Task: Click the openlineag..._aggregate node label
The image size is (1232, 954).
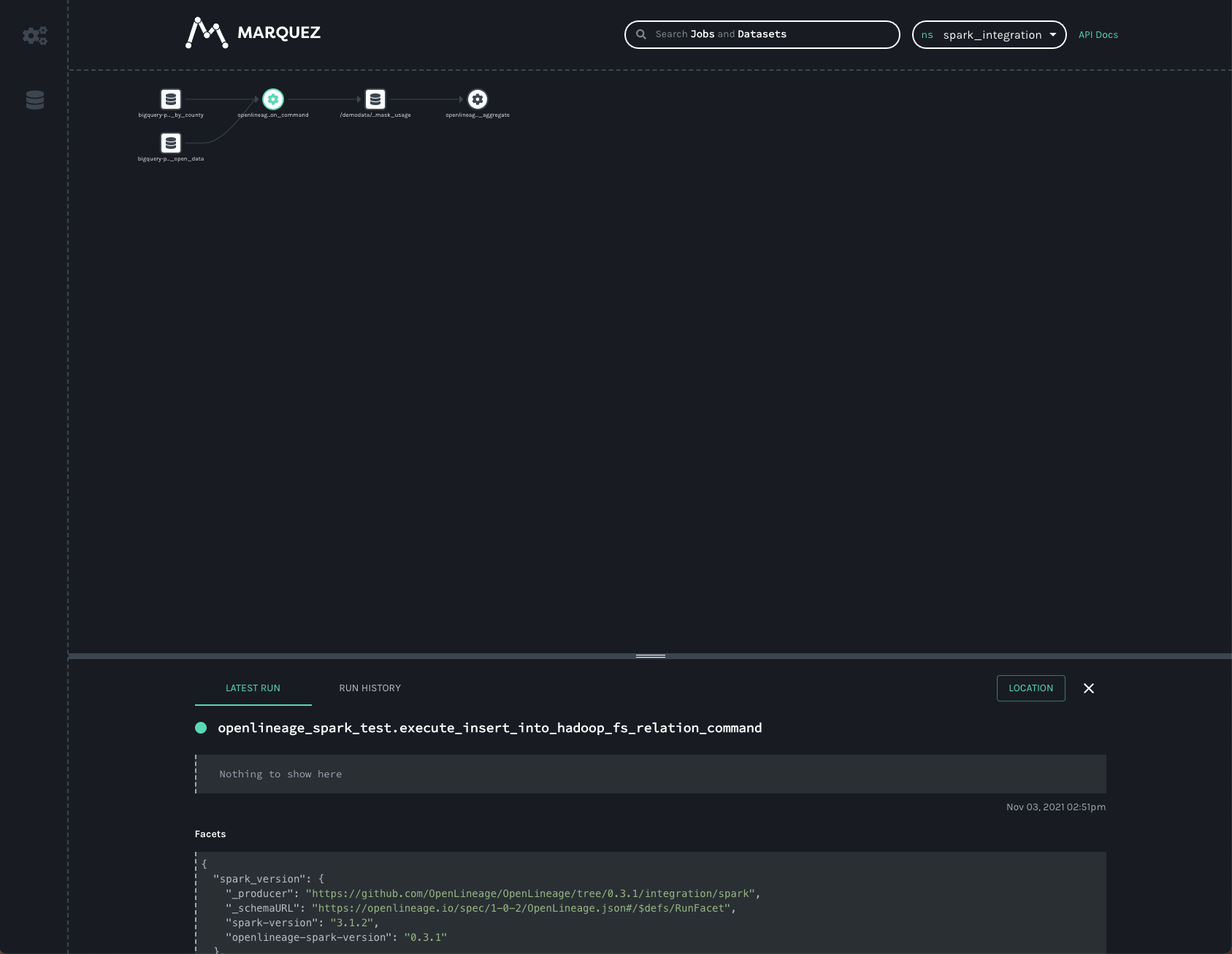Action: click(x=478, y=115)
